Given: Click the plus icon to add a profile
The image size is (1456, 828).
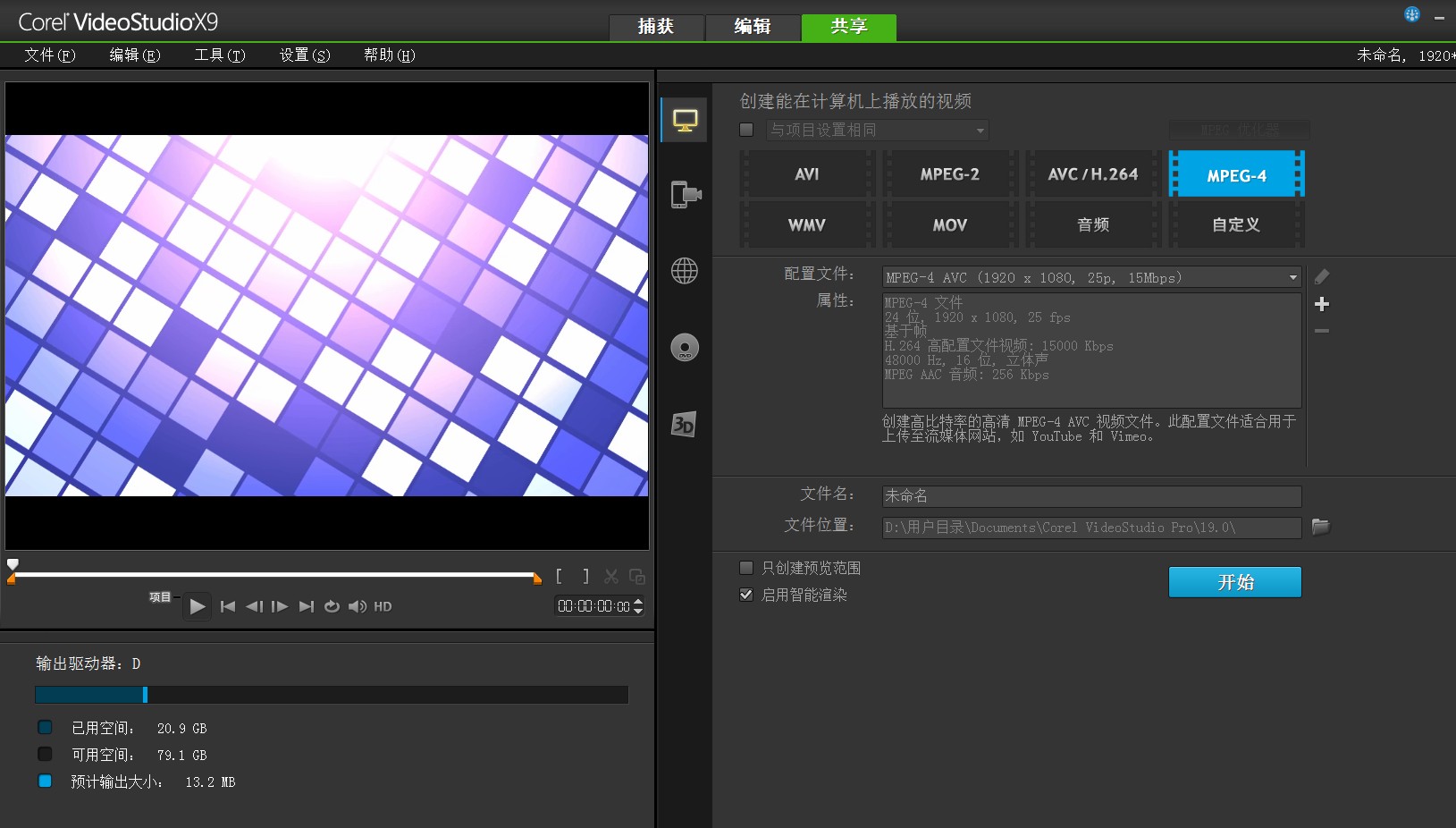Looking at the screenshot, I should [1322, 304].
